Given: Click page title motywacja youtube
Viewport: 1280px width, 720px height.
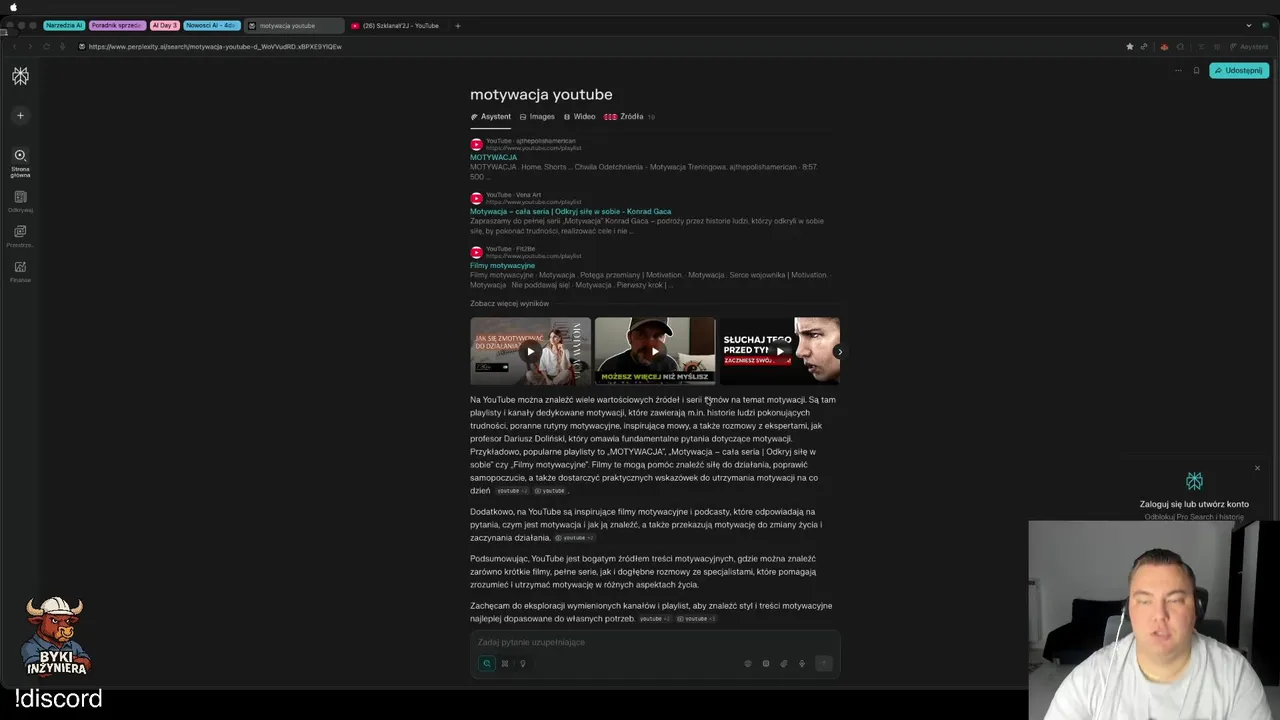Looking at the screenshot, I should click(x=541, y=94).
